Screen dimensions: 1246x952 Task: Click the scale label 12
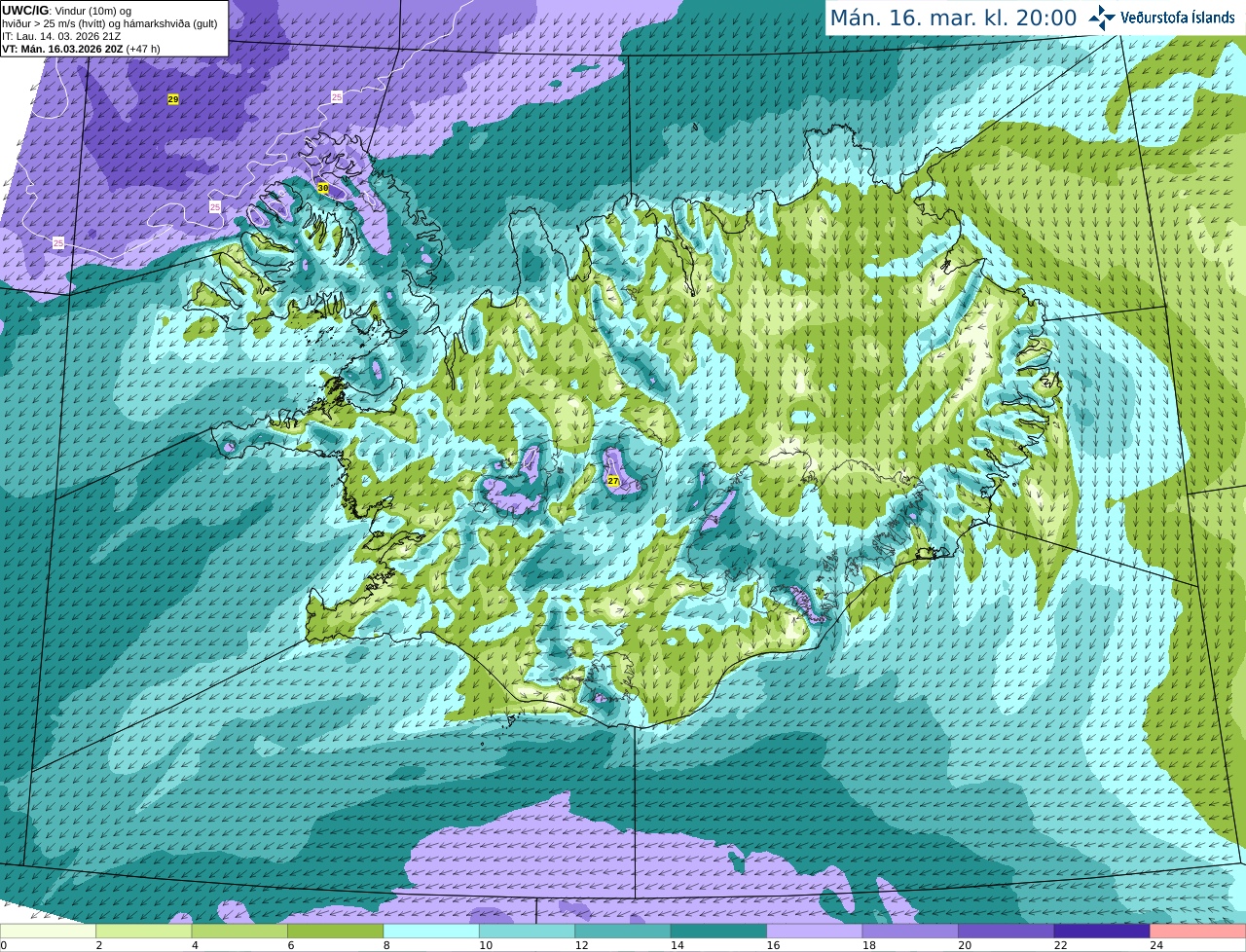tap(581, 945)
